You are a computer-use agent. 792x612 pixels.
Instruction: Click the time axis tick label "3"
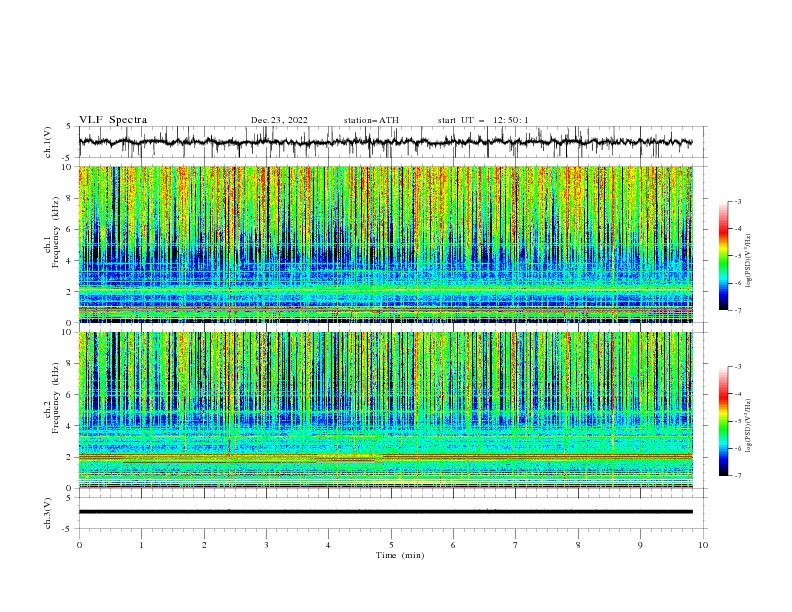click(x=266, y=545)
